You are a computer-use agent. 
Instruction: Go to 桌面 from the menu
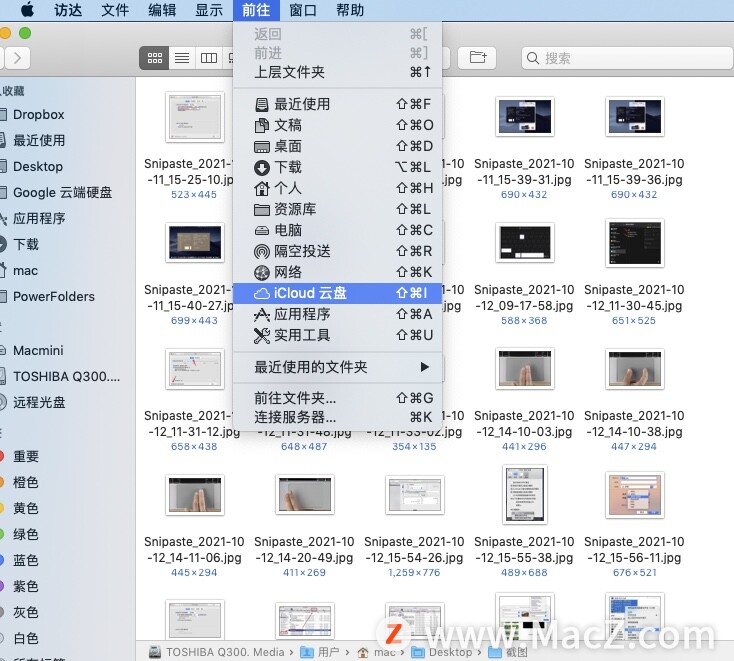coord(338,146)
